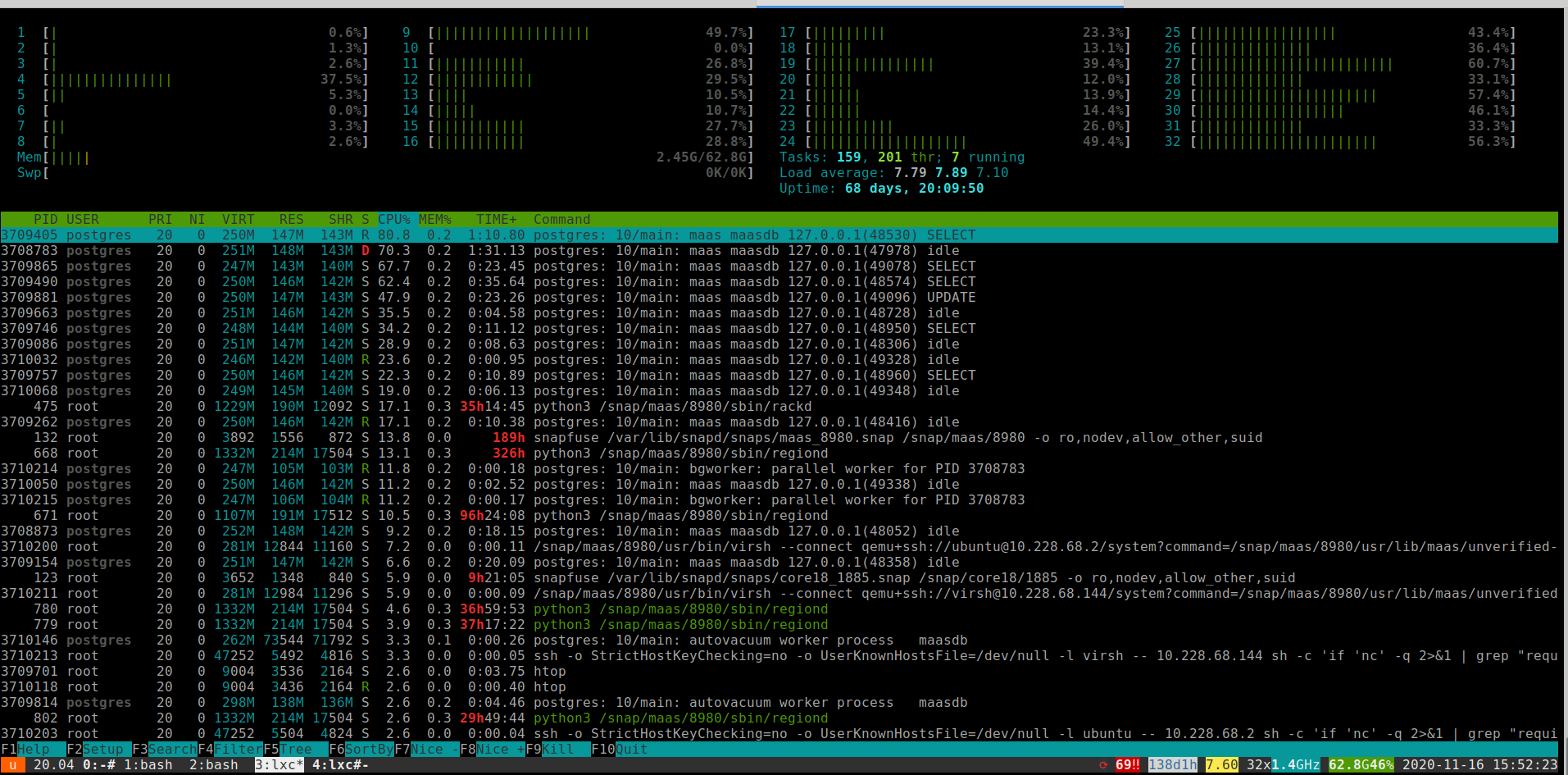Click the 69!! pending updates indicator
1568x775 pixels.
click(1127, 765)
